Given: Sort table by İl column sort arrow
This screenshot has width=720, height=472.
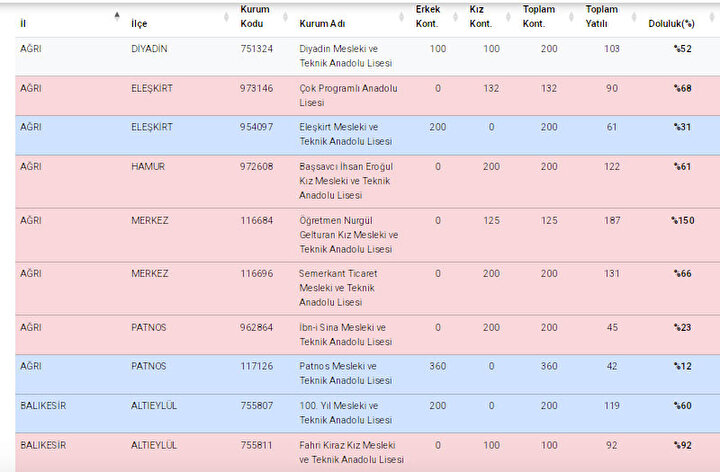Looking at the screenshot, I should point(117,17).
